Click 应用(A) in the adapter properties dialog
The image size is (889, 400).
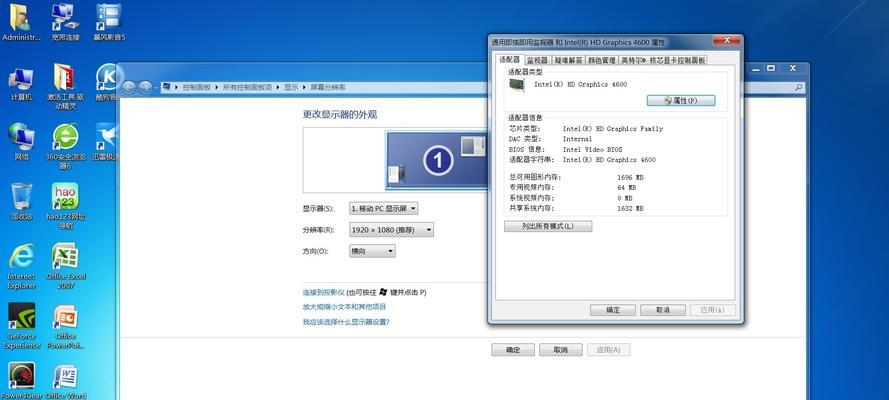713,310
